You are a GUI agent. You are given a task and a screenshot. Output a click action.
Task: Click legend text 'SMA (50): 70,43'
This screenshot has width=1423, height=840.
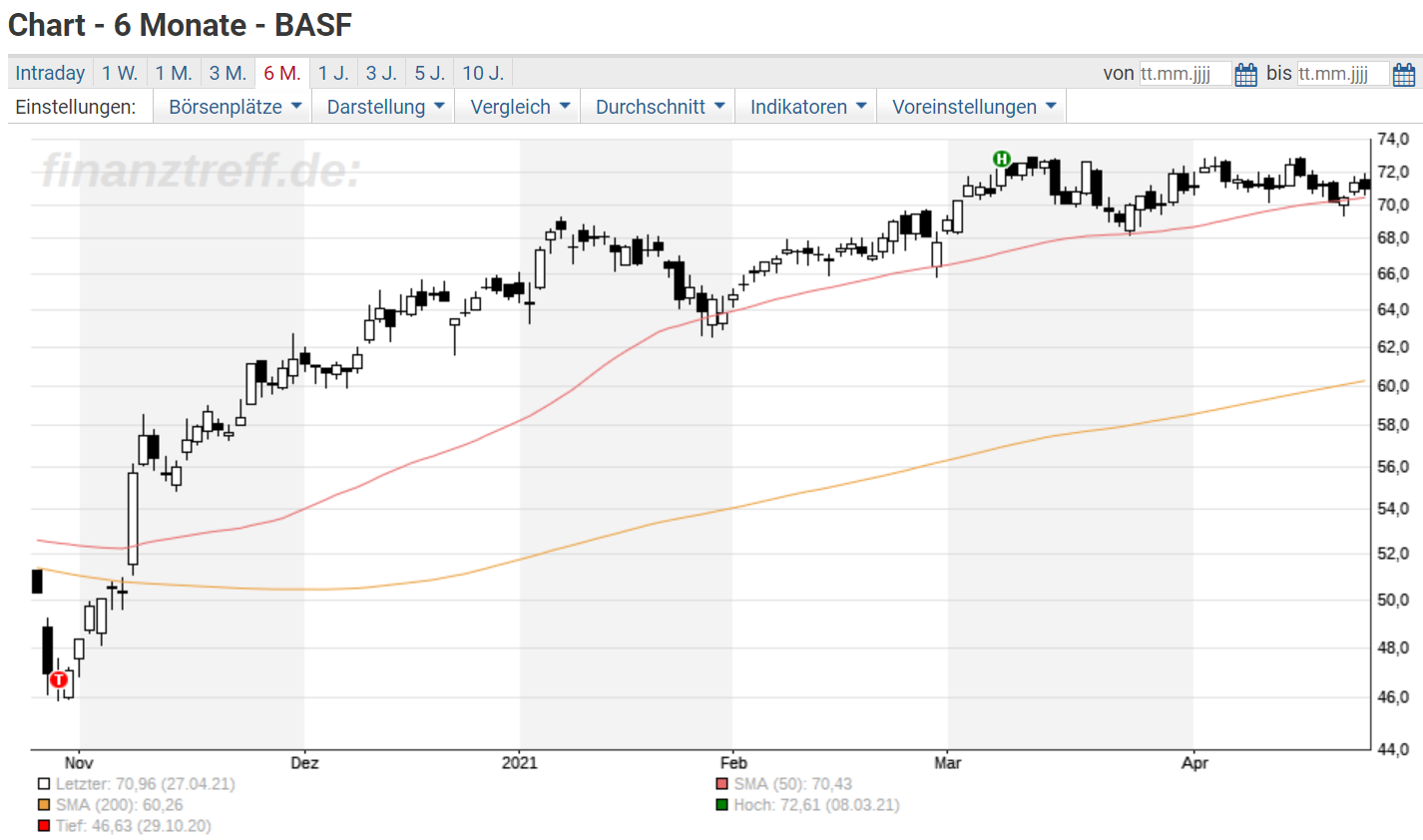[793, 784]
